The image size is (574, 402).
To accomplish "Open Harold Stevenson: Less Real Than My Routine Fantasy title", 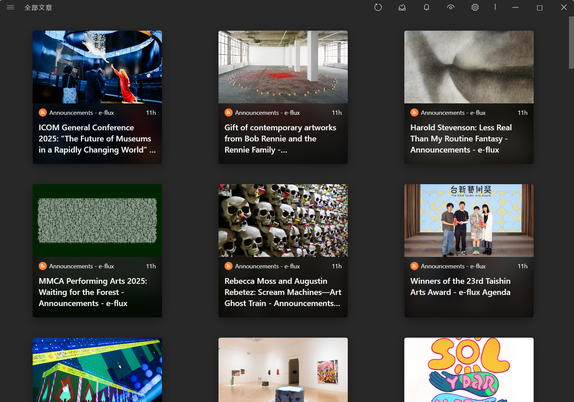I will 461,139.
